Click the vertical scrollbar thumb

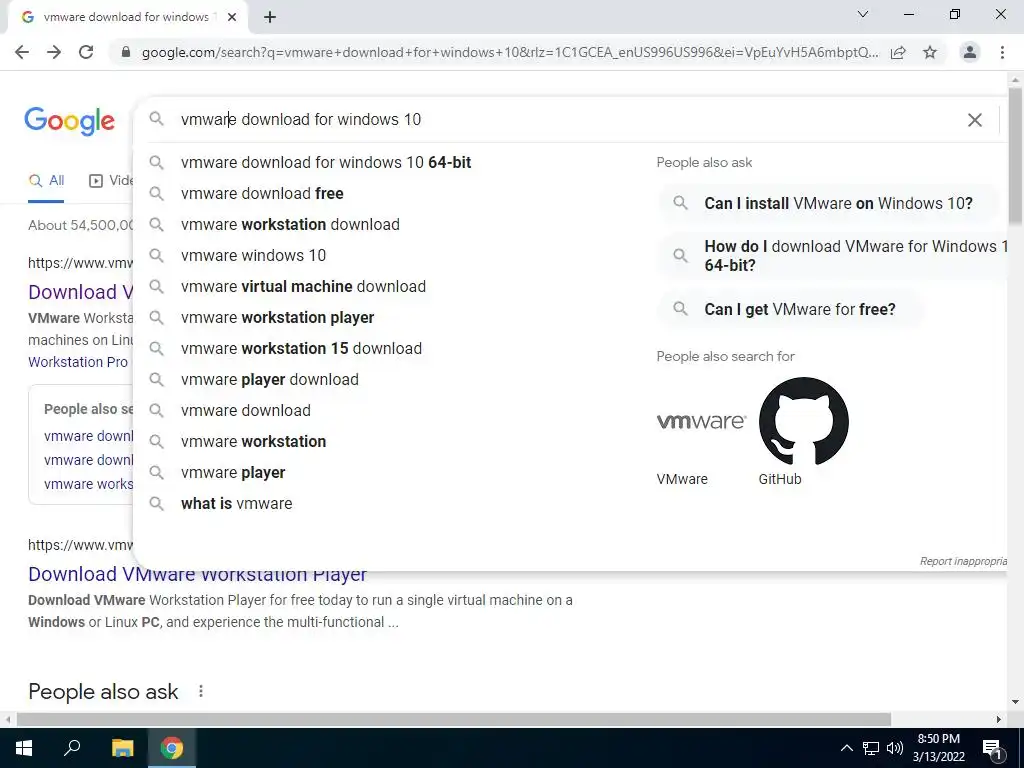click(1015, 157)
